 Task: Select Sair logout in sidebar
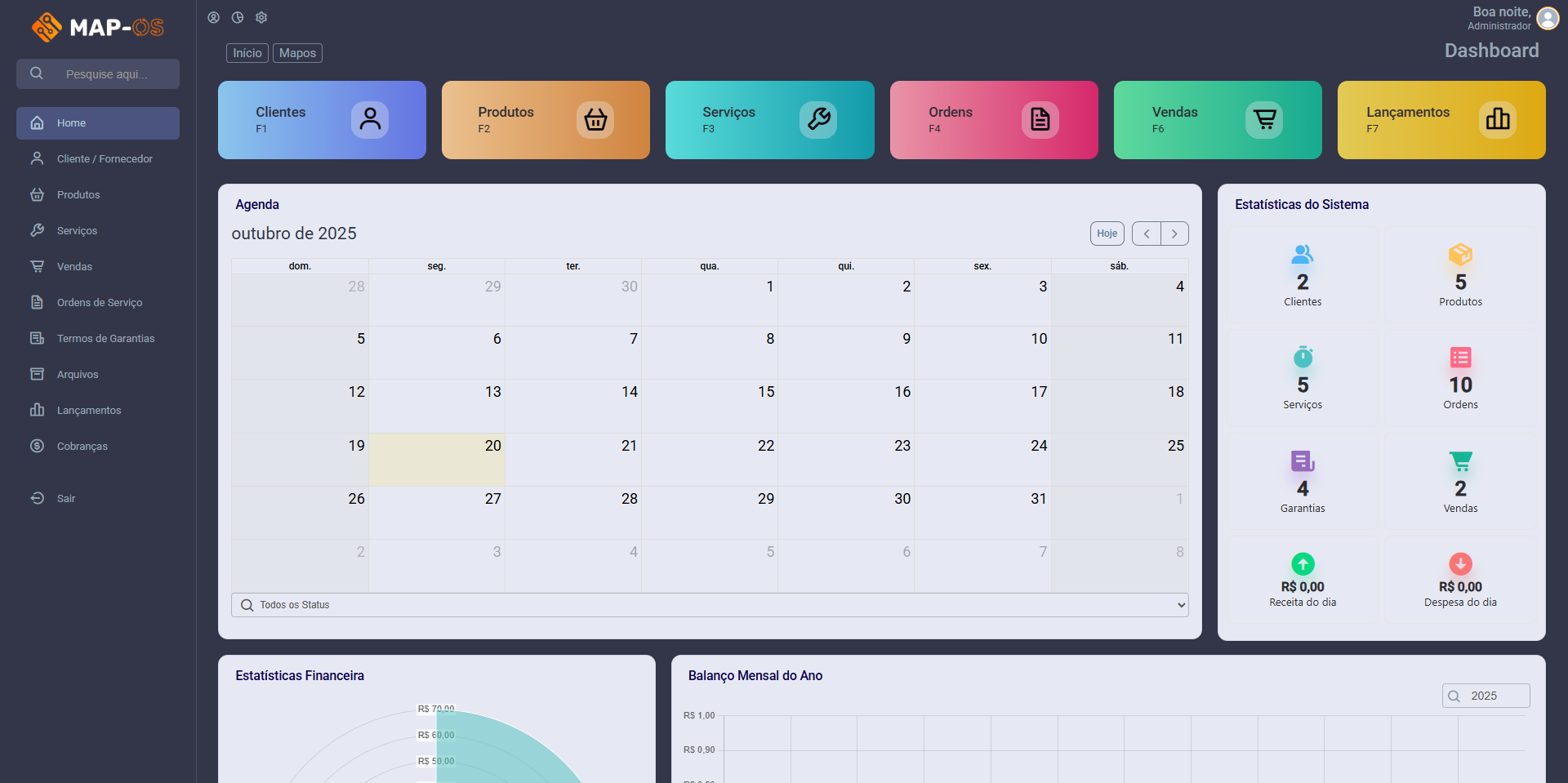pos(65,499)
